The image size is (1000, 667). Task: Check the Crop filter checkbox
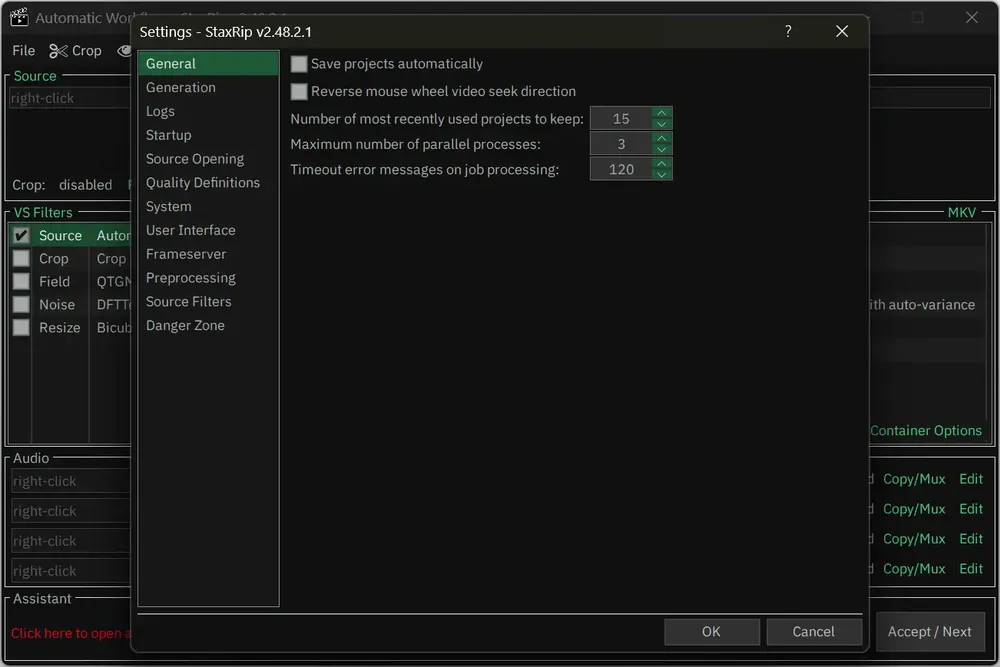point(21,258)
